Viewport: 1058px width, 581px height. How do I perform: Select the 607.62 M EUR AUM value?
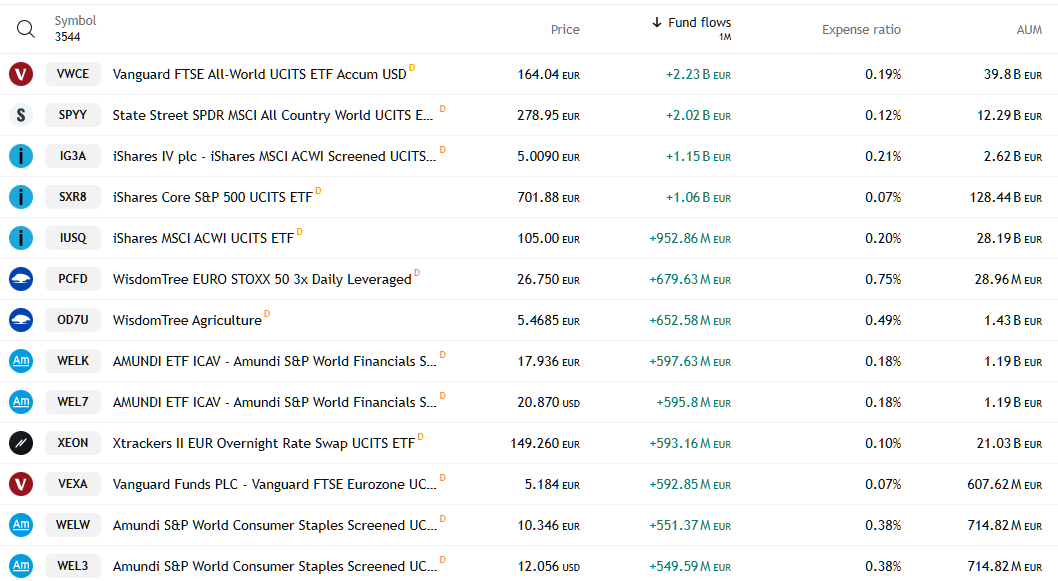pyautogui.click(x=1005, y=485)
